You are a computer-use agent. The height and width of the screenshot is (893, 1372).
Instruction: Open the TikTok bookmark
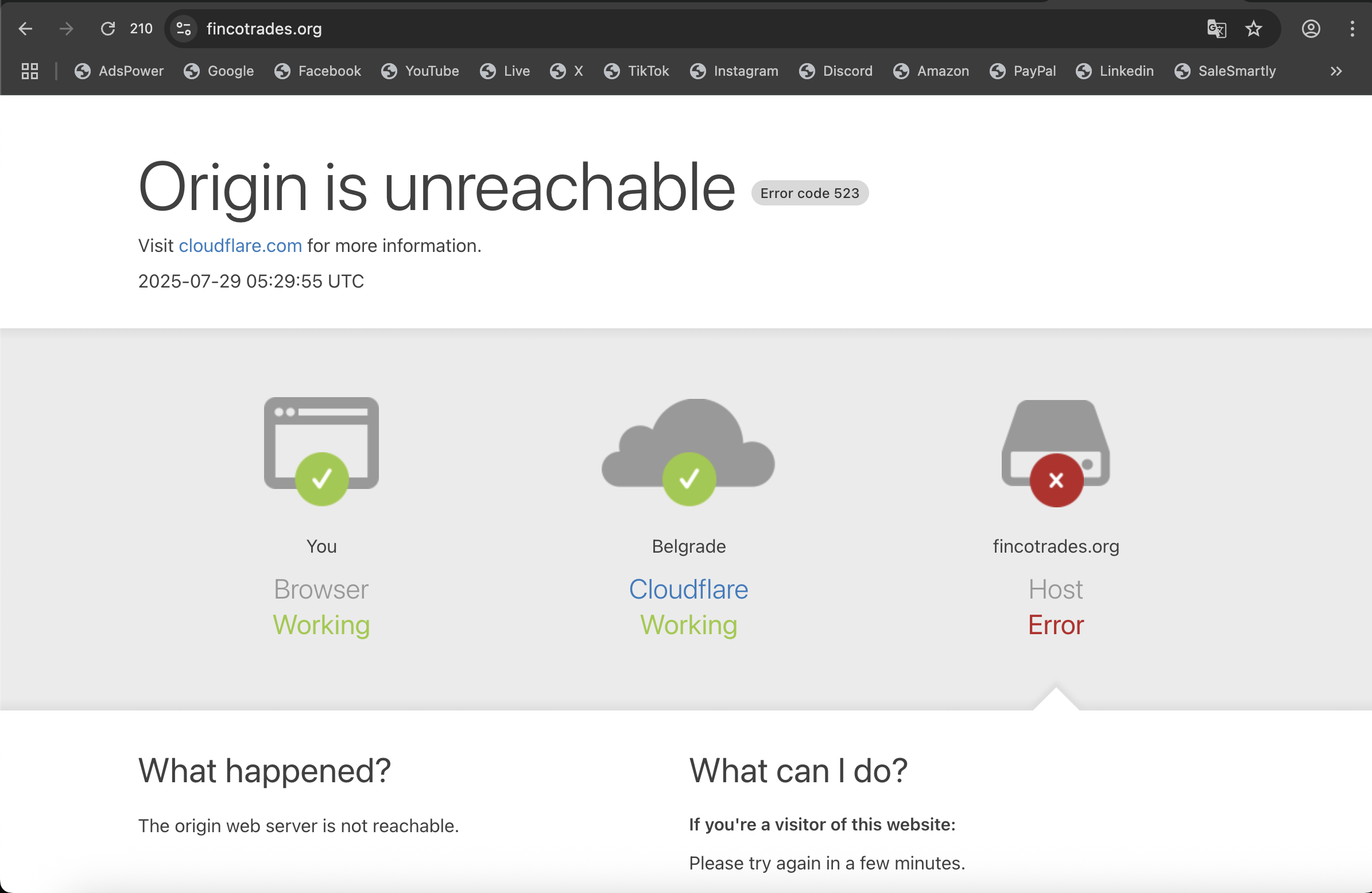[x=637, y=71]
